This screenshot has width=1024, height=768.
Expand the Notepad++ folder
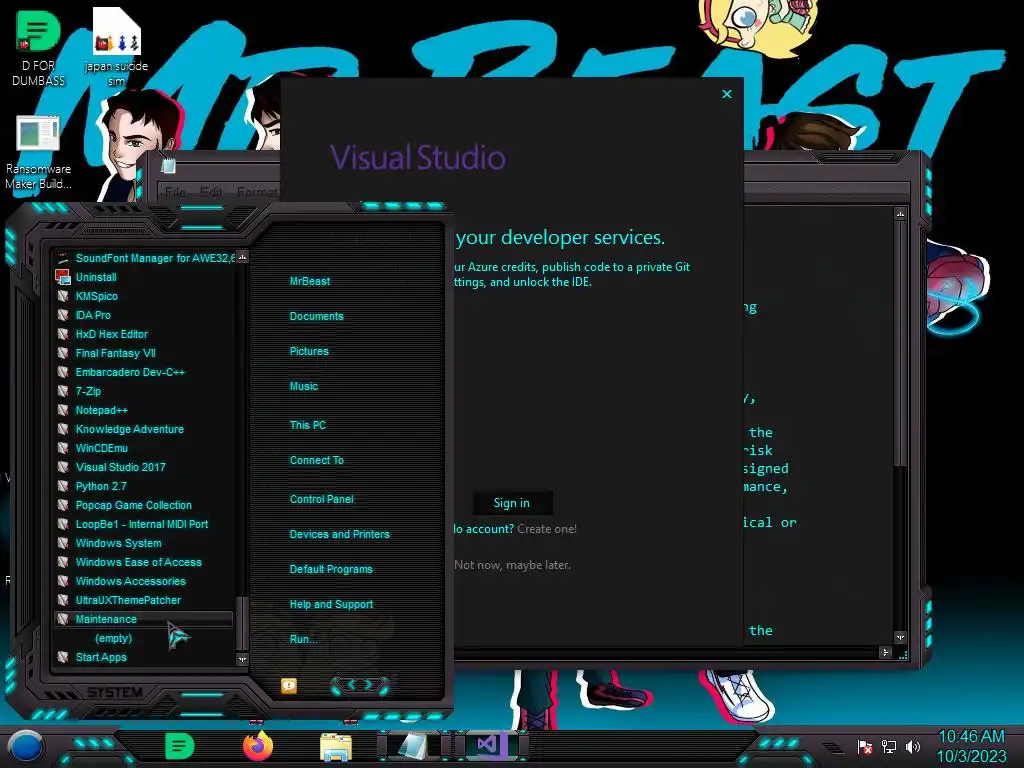tap(144, 410)
